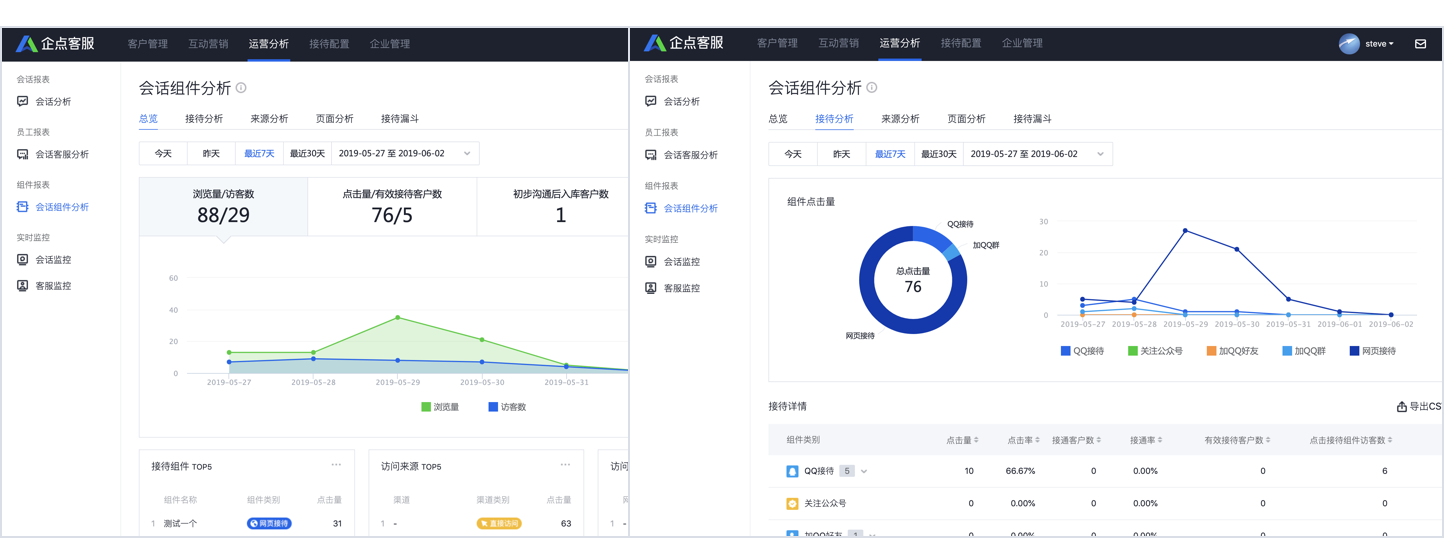Select 会话组件分析 in the right window sidebar
Screen dimensions: 1444x538
(681, 209)
